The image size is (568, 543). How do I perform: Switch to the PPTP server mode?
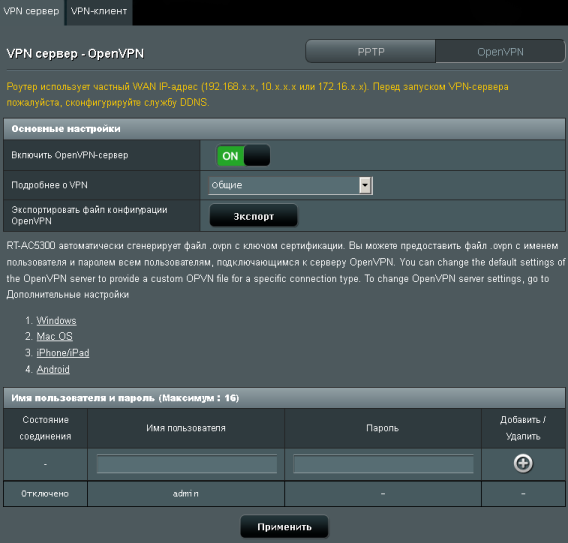371,51
